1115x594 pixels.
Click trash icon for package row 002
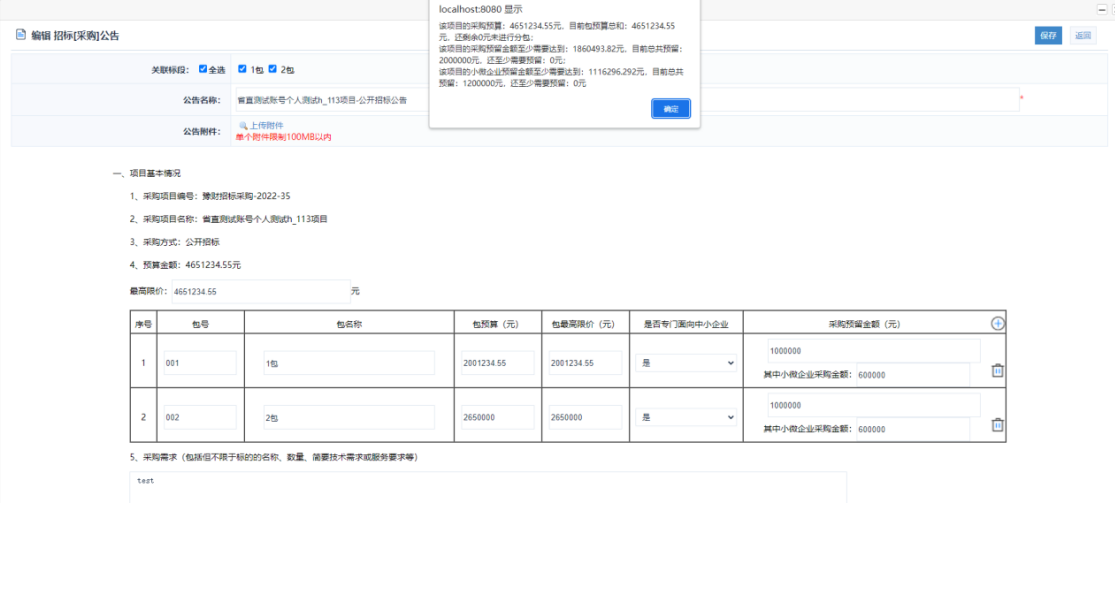point(997,425)
